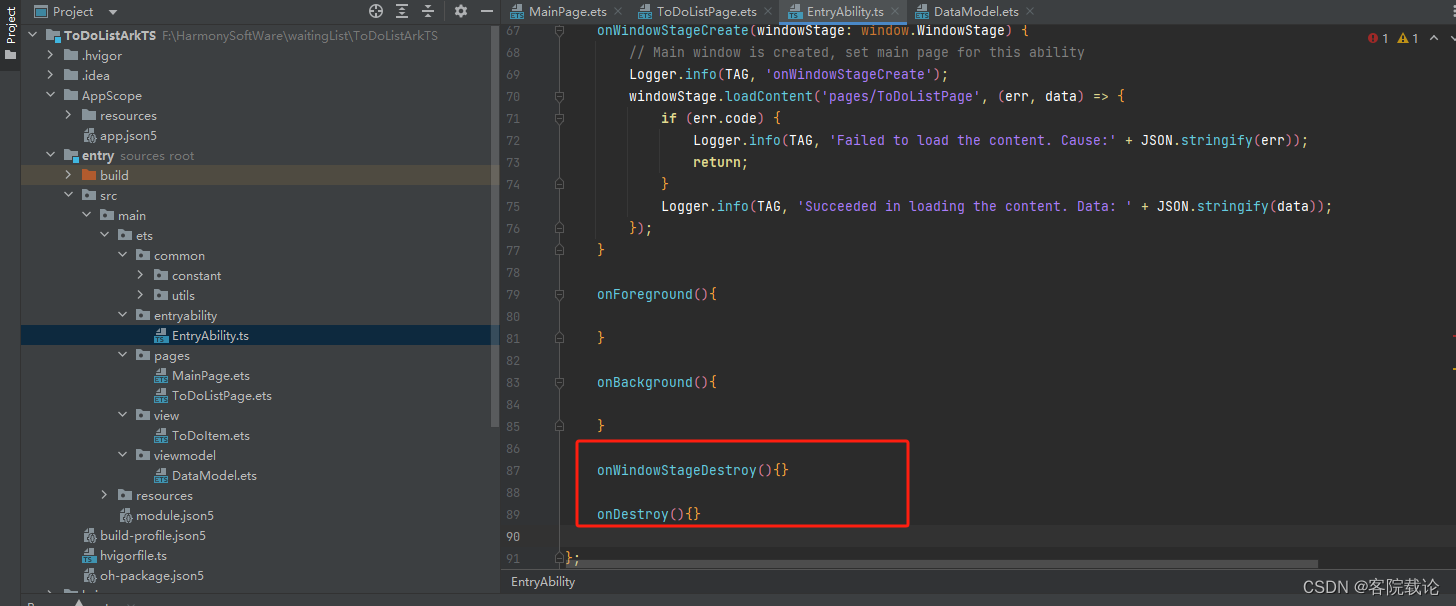Click the Collapse All icon in Project panel

(428, 11)
